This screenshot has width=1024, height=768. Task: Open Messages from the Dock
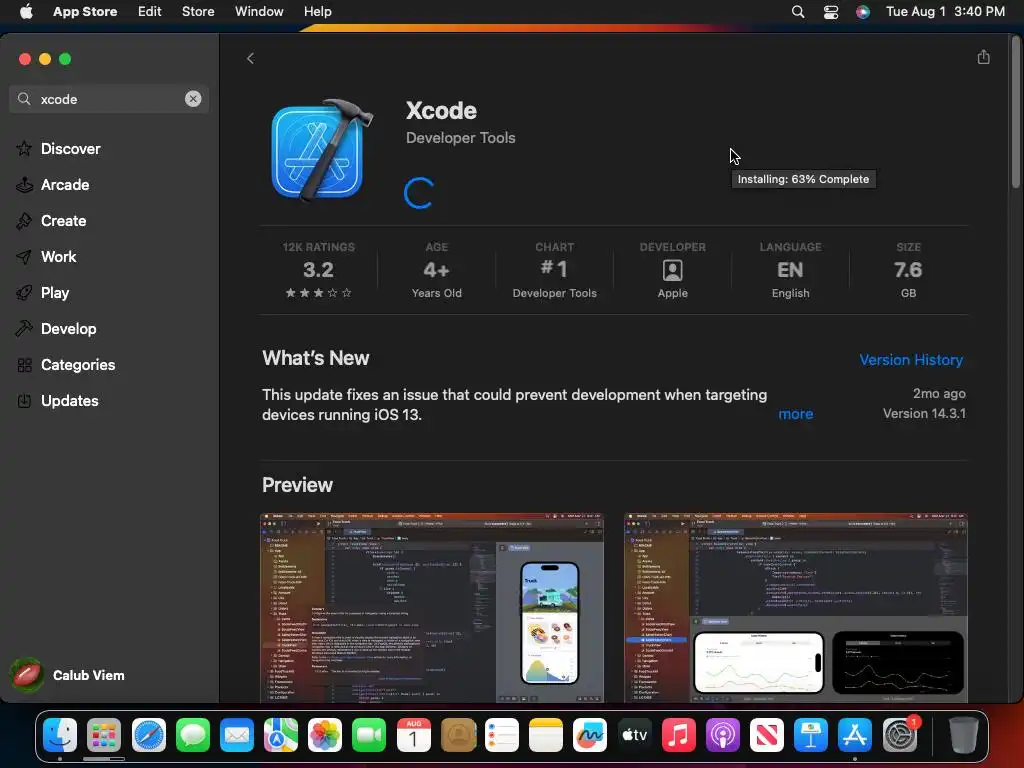point(193,735)
